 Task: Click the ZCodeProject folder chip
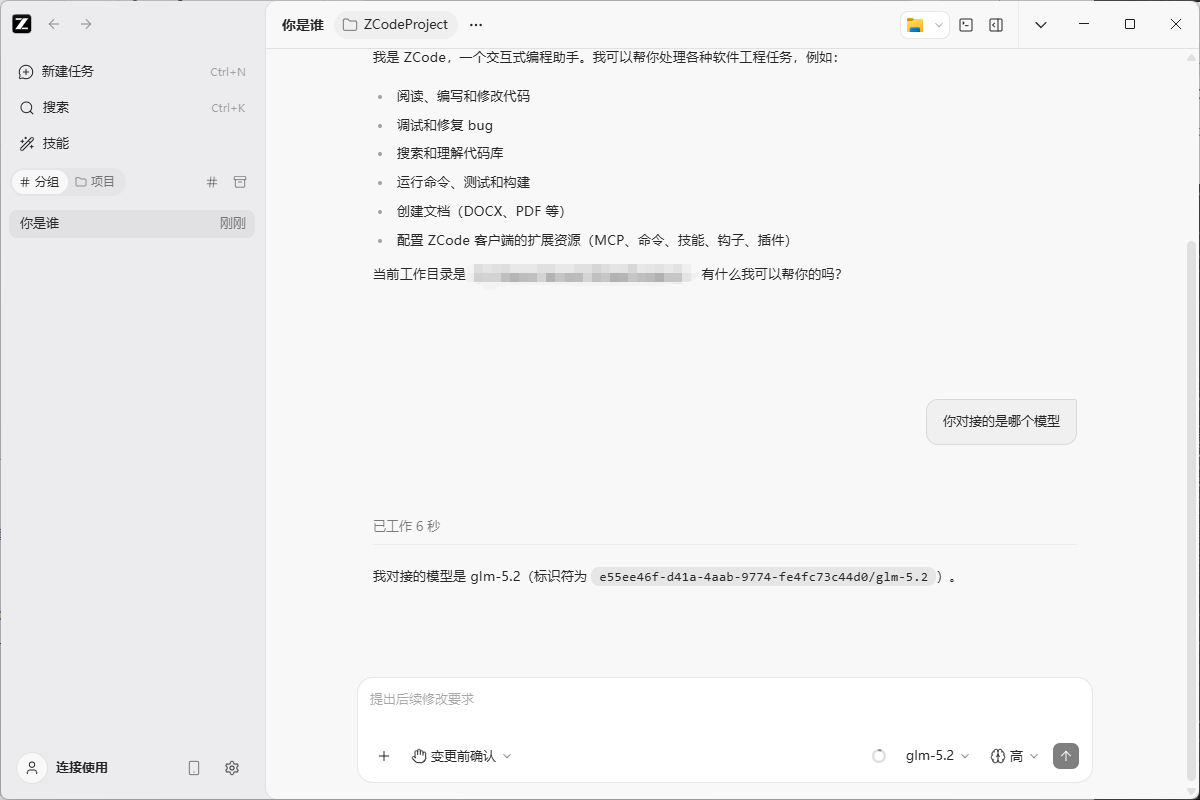pos(395,25)
